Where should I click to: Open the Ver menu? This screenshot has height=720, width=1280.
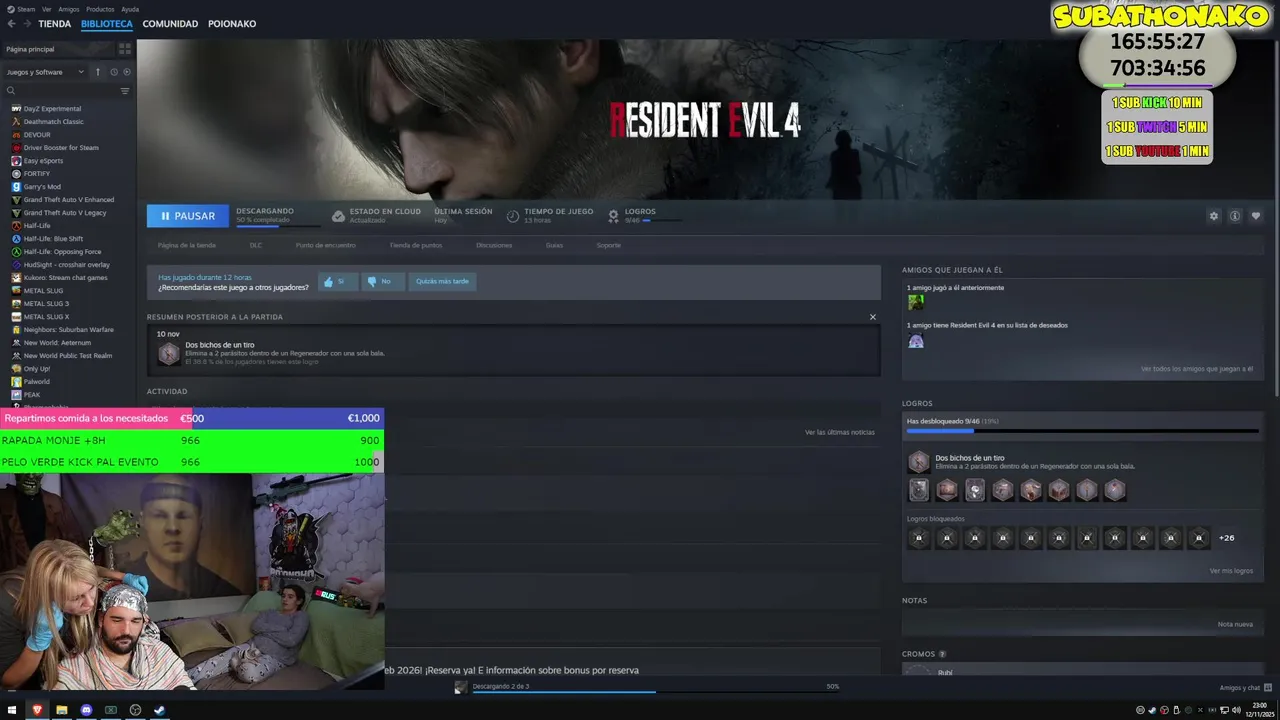pos(46,9)
